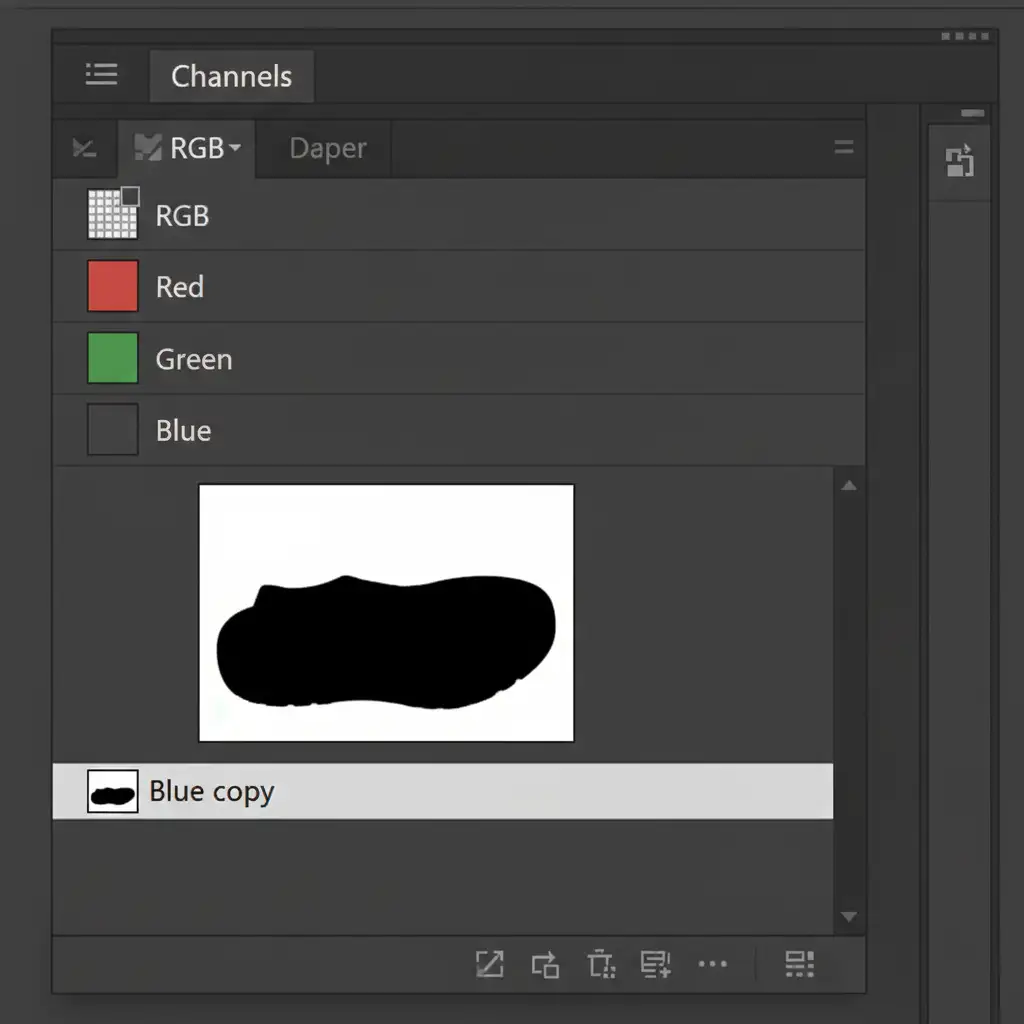Switch to the Daper tab
Viewport: 1024px width, 1024px height.
[327, 149]
